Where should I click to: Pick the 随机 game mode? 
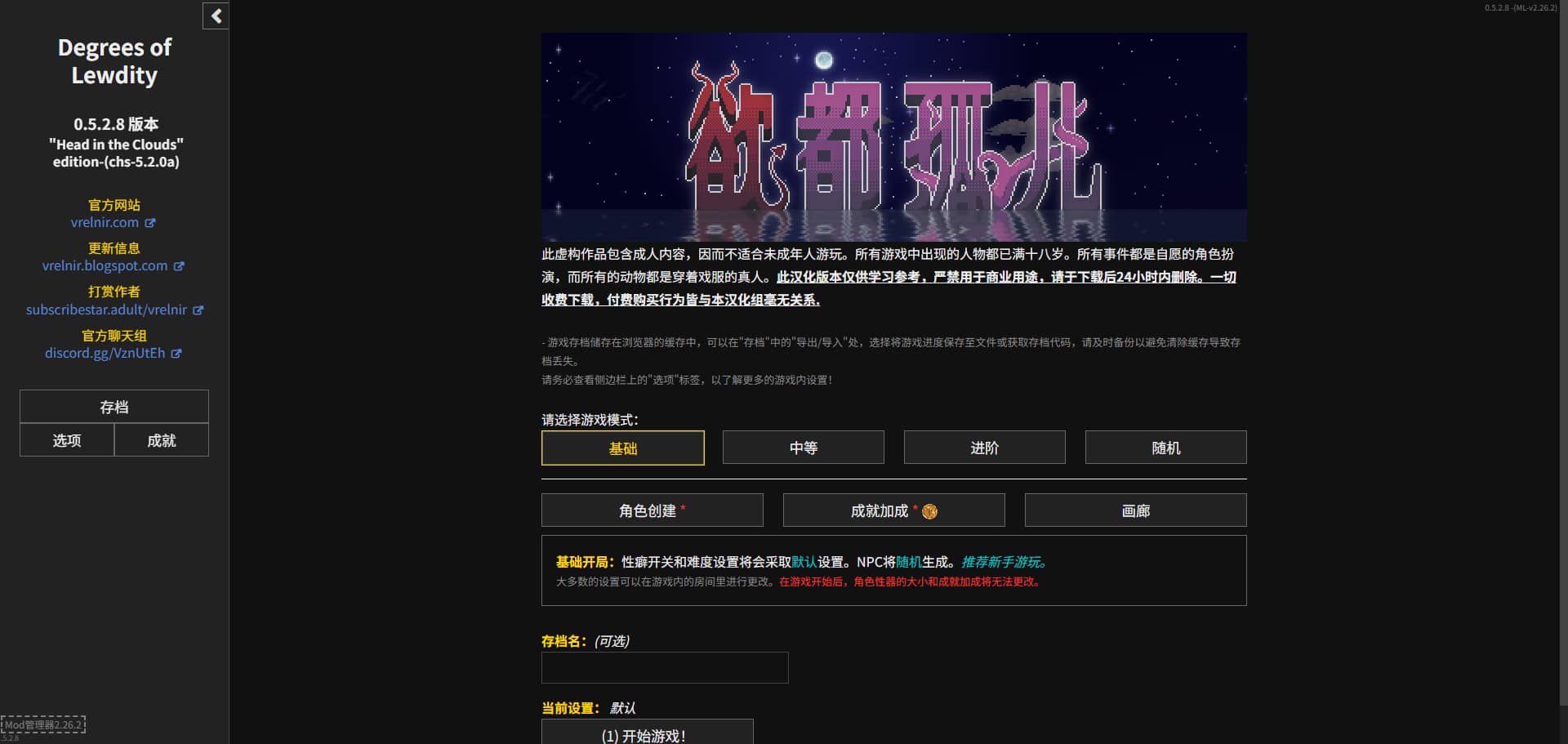coord(1165,448)
